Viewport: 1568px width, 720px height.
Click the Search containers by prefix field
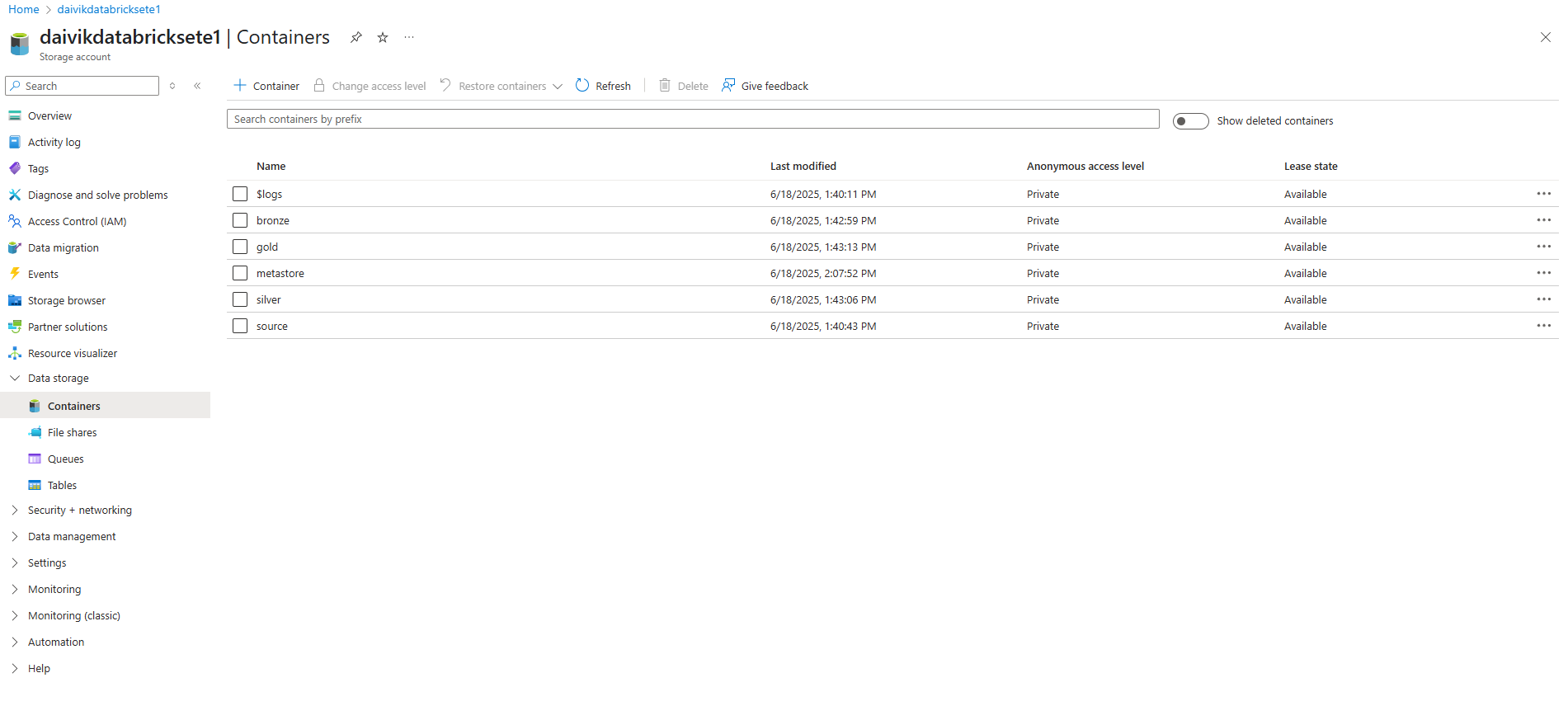[693, 119]
